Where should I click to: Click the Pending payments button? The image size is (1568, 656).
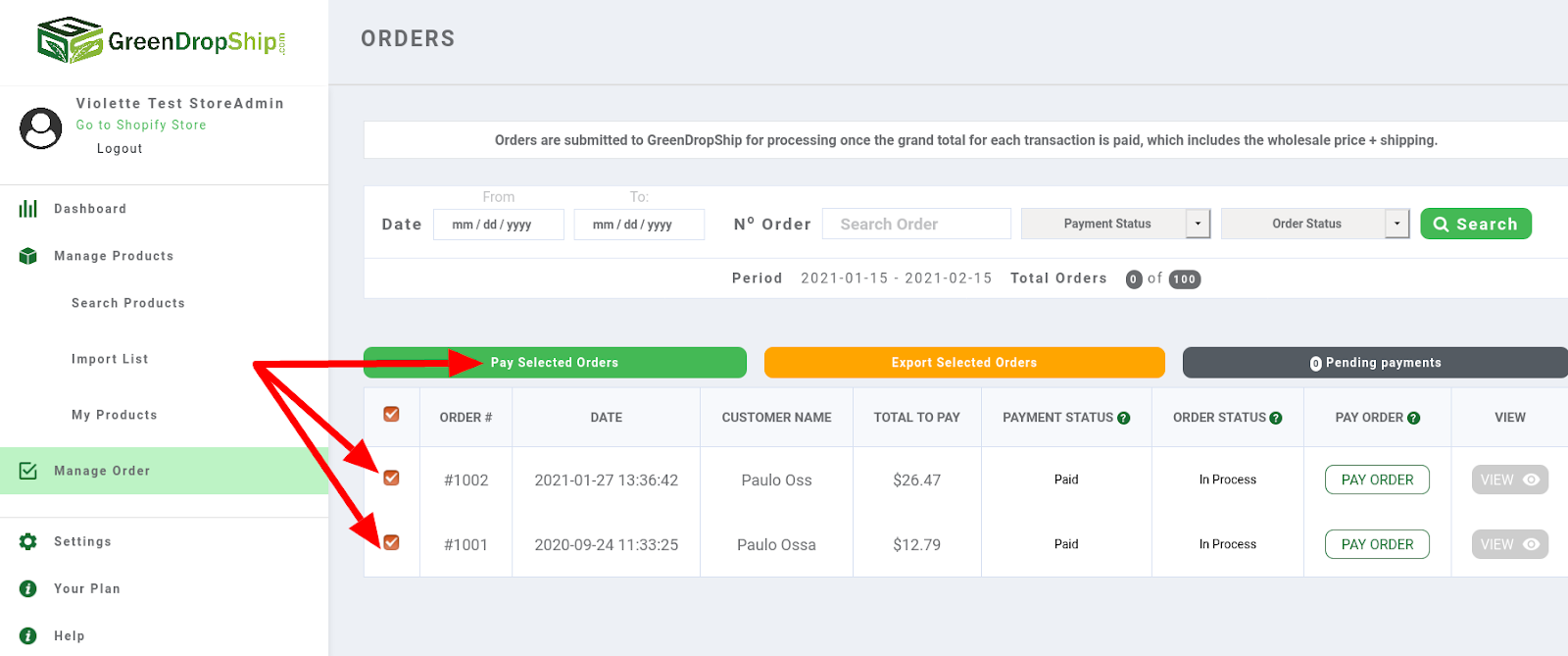[x=1375, y=362]
